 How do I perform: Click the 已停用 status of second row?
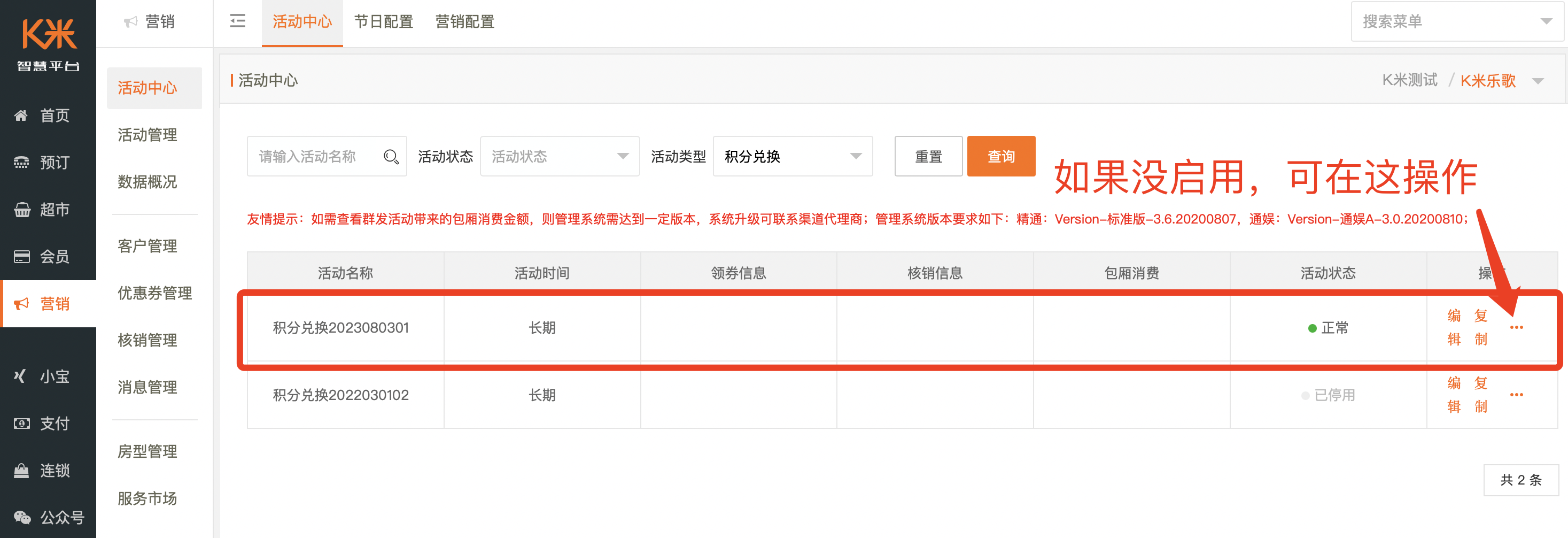click(x=1328, y=395)
